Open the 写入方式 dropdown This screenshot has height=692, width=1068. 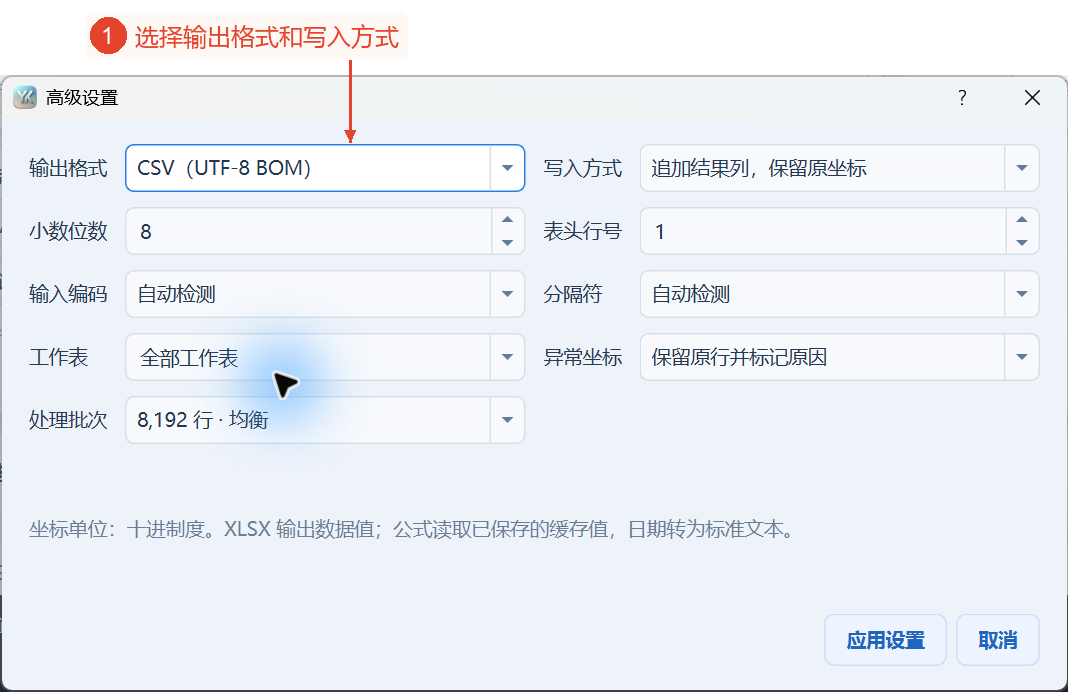pyautogui.click(x=839, y=168)
